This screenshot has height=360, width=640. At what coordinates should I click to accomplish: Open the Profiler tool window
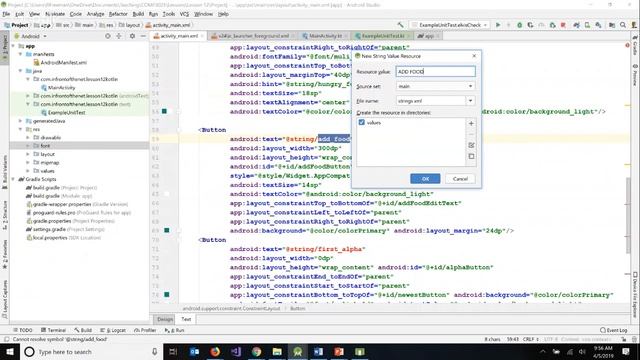click(145, 330)
